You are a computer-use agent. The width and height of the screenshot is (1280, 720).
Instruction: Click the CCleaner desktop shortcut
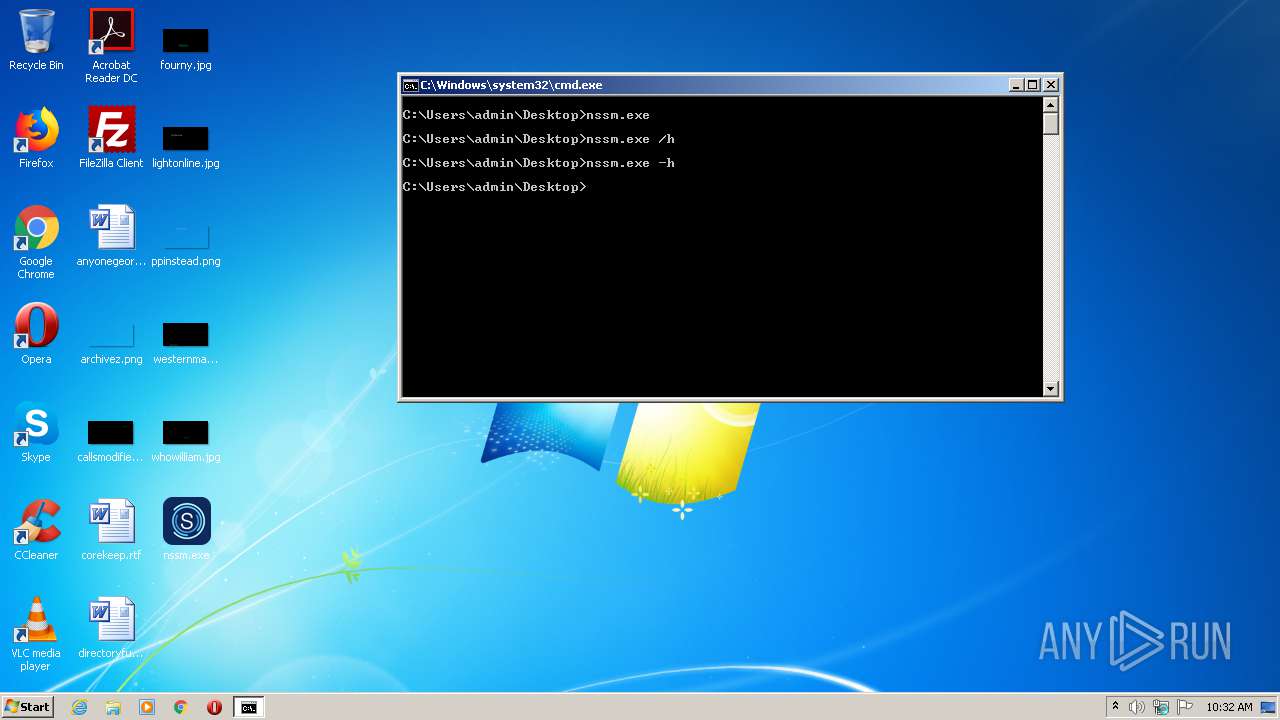[36, 530]
